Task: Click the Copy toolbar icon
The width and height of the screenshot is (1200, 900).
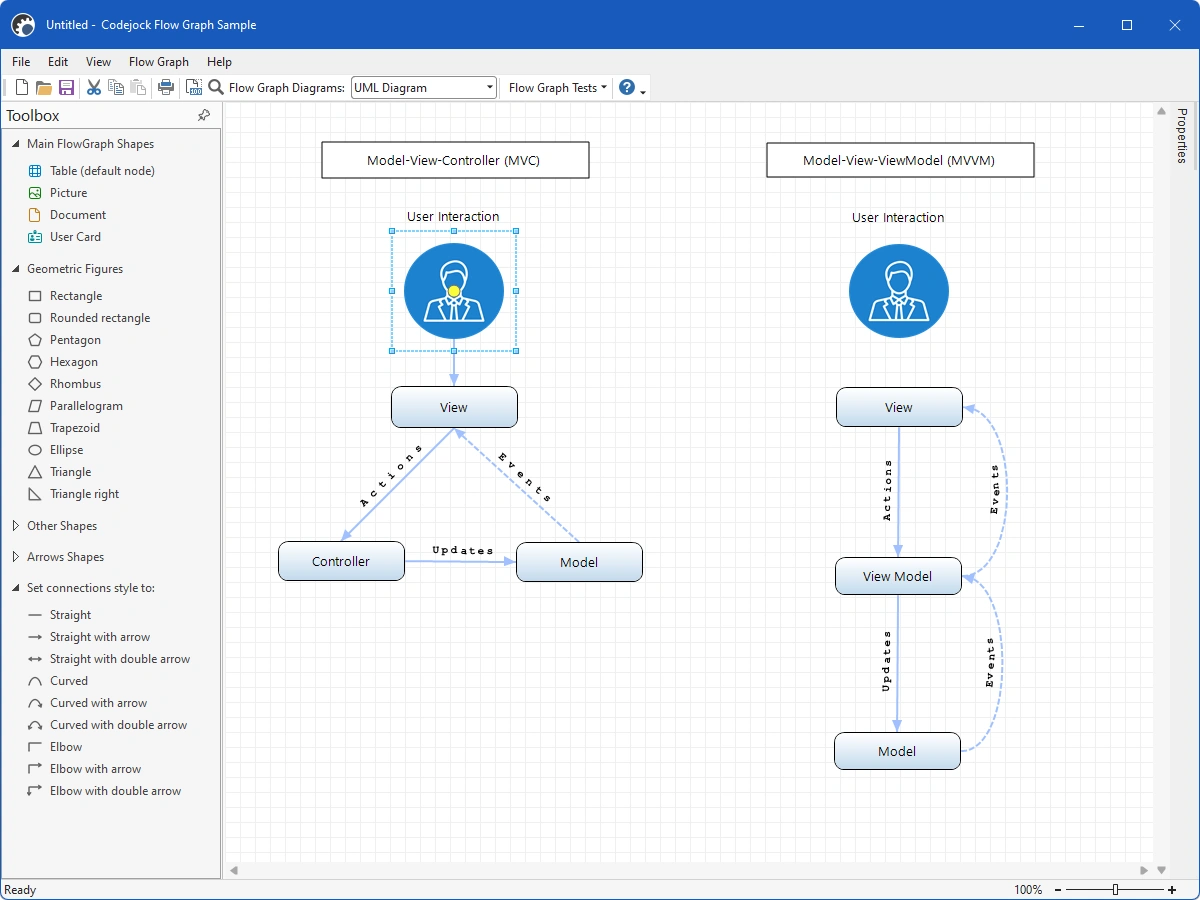Action: tap(116, 87)
